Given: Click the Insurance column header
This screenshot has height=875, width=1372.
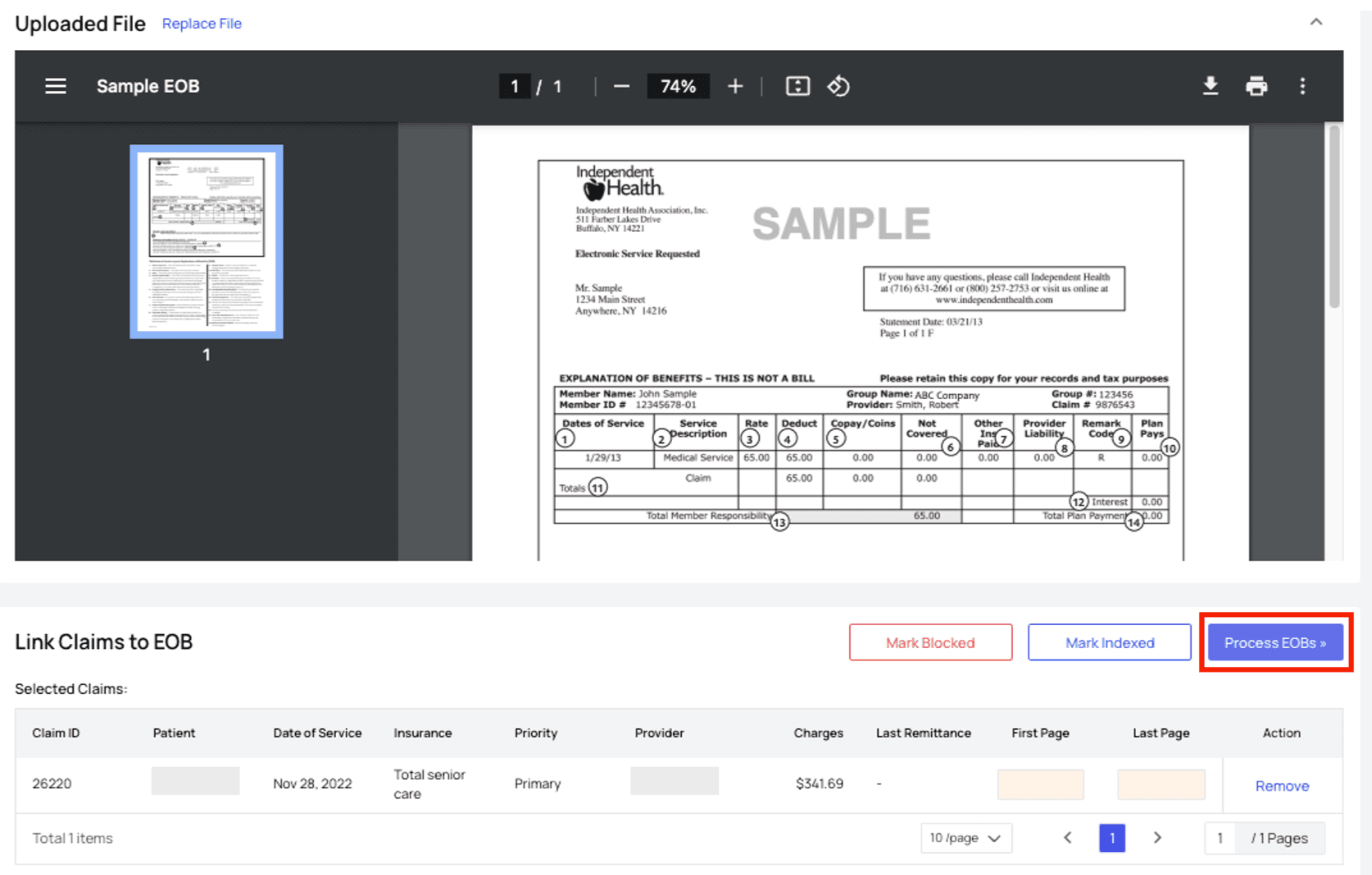Looking at the screenshot, I should click(x=422, y=733).
